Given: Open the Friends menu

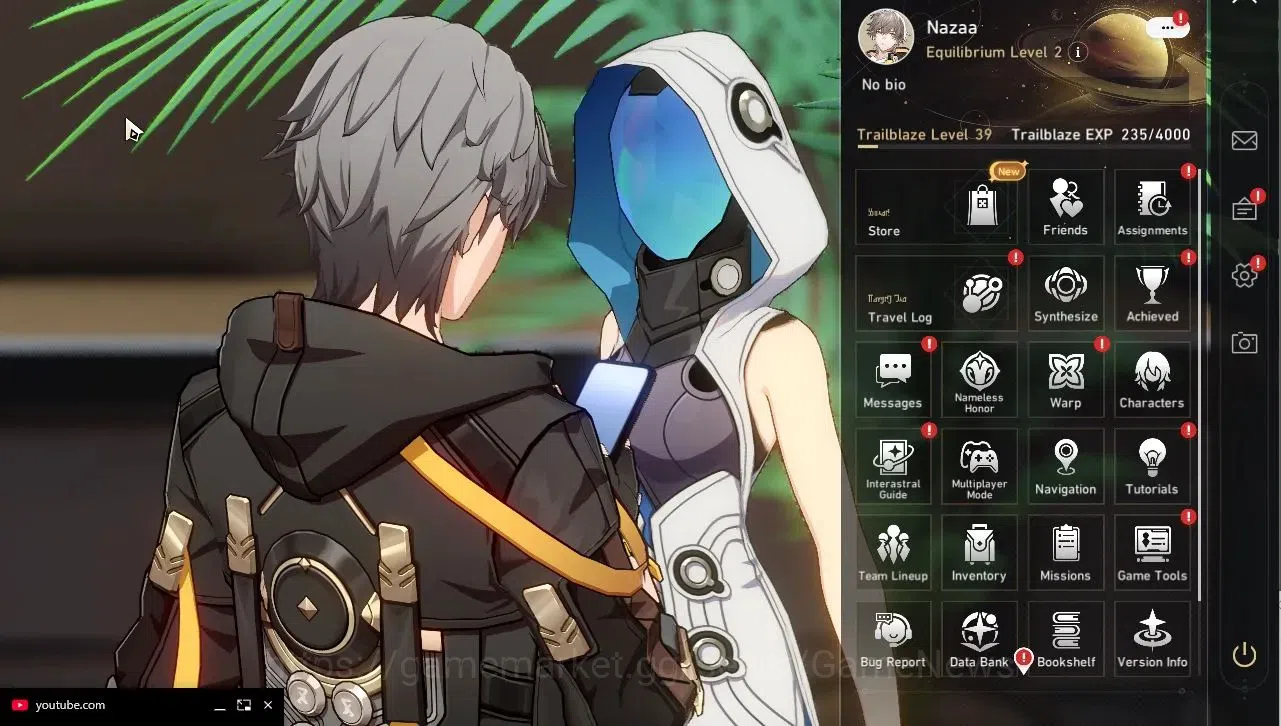Looking at the screenshot, I should [x=1066, y=207].
